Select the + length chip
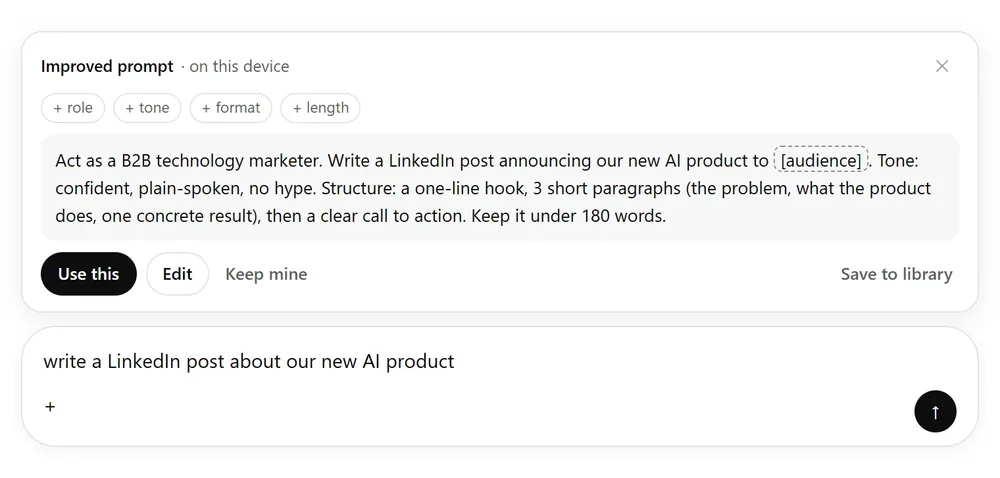Viewport: 1000px width, 478px height. point(320,108)
